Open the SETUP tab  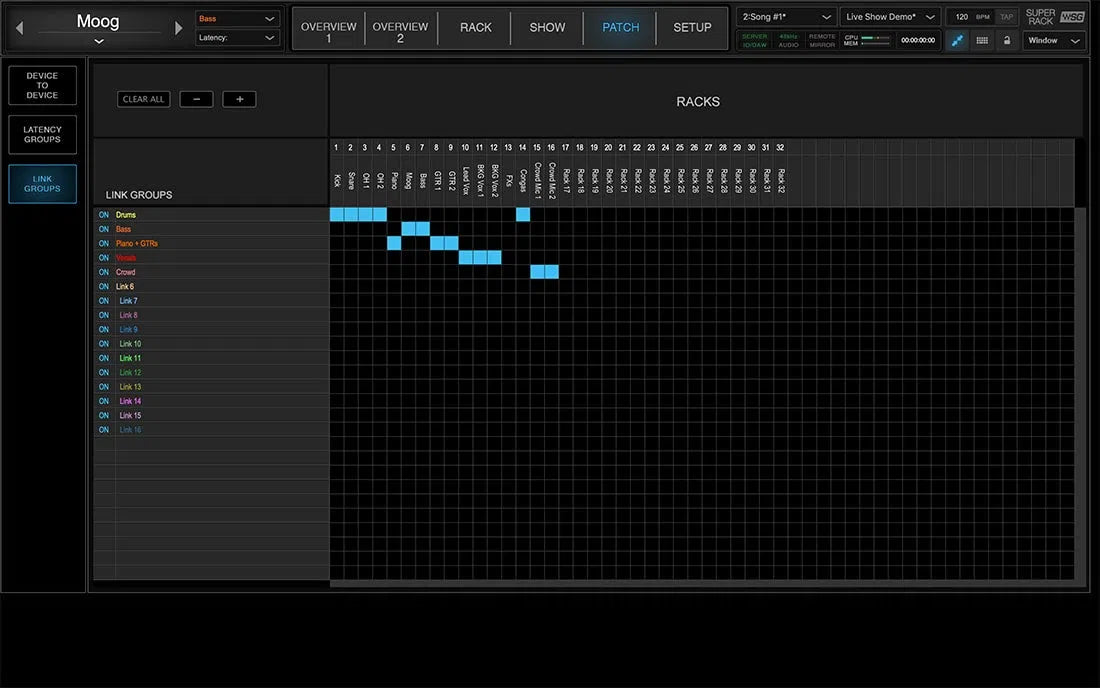pos(692,28)
